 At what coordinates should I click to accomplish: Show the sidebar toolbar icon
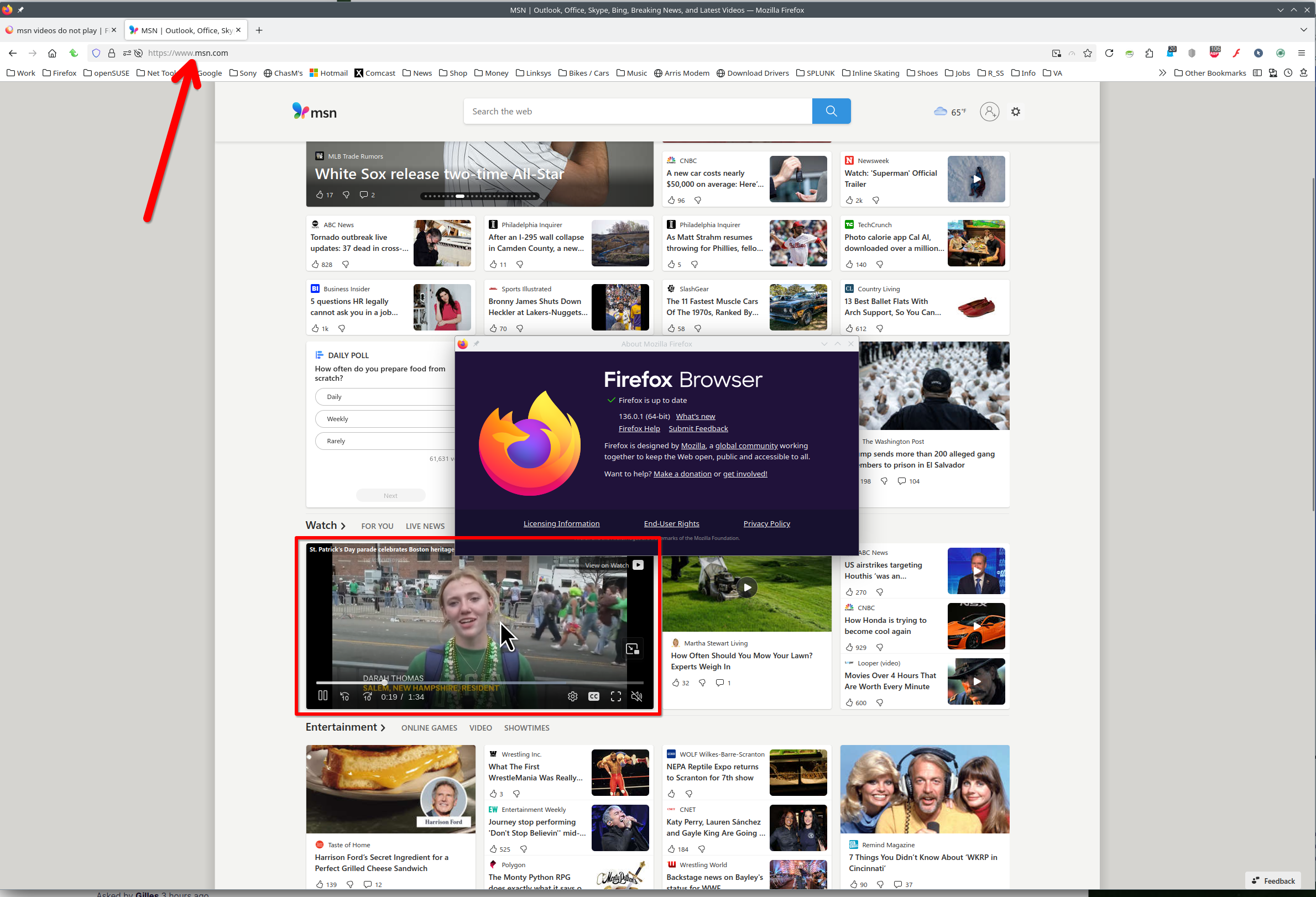pos(1257,73)
